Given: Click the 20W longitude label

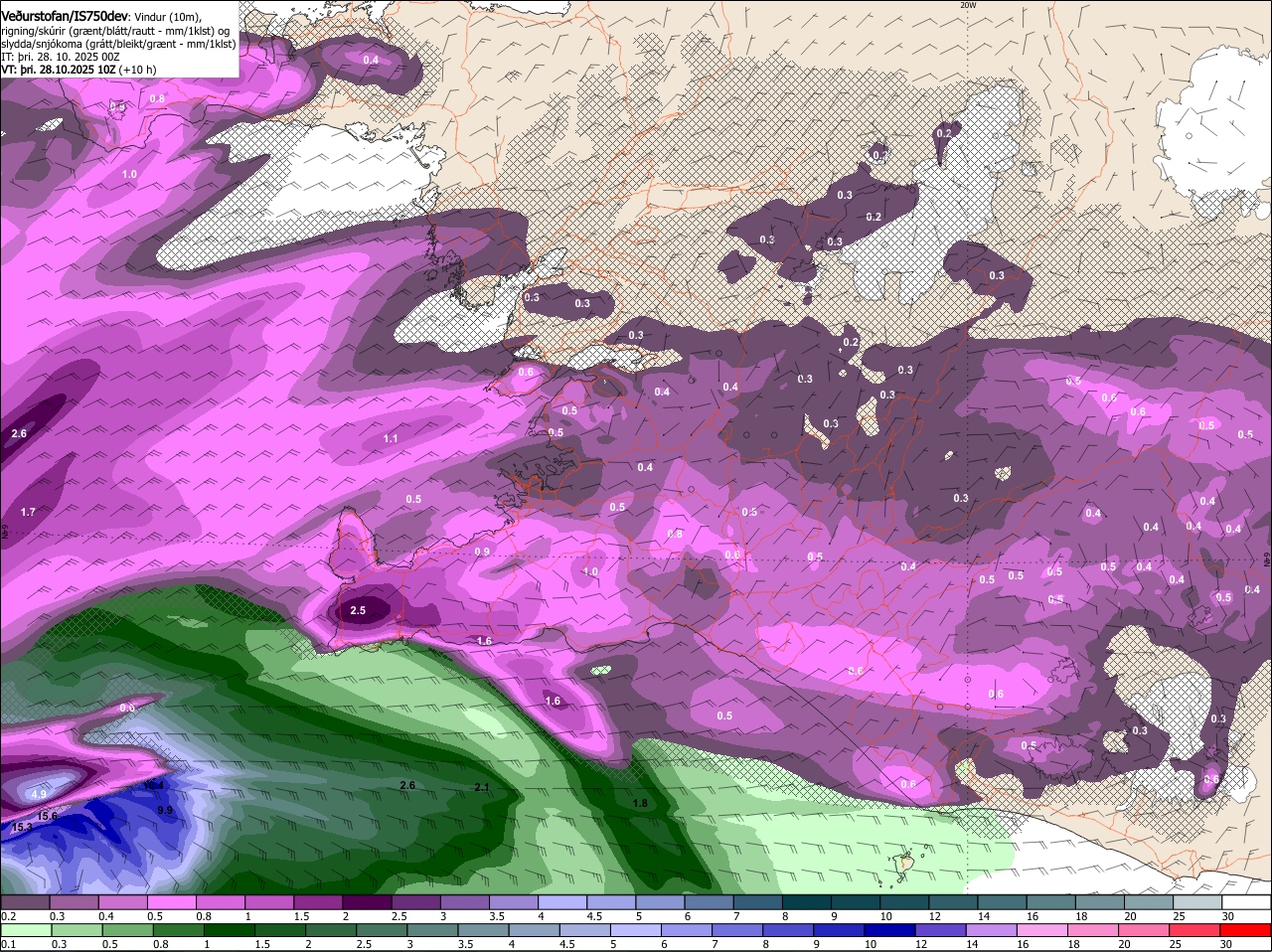Looking at the screenshot, I should pyautogui.click(x=969, y=5).
